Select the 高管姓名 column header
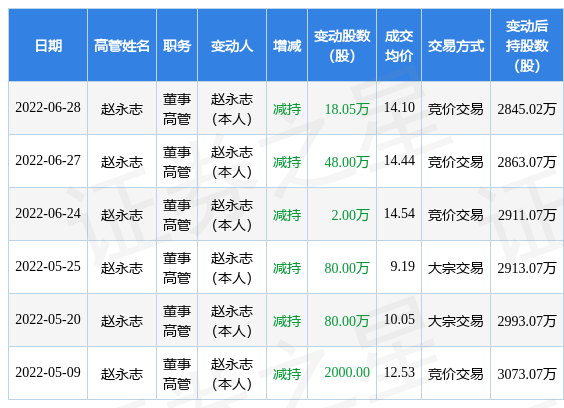This screenshot has height=408, width=564. [x=122, y=46]
